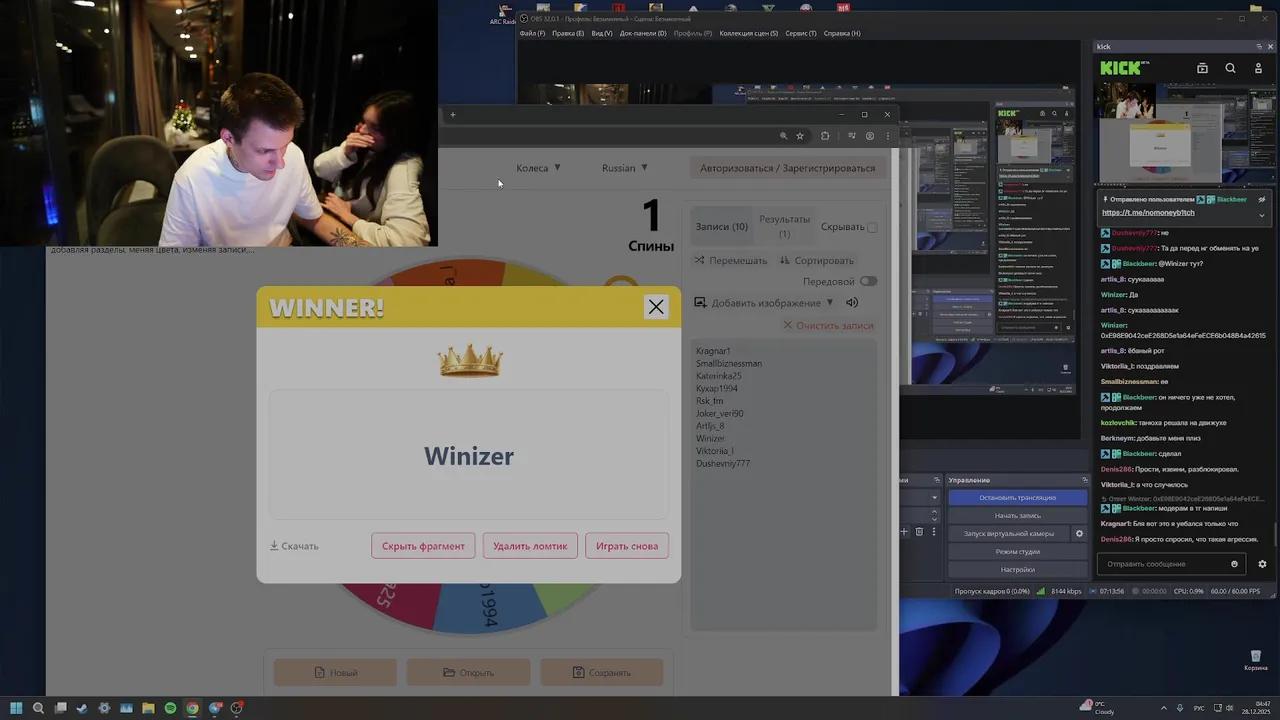Open the Kick profile icon
Screen dimensions: 1280x720
click(x=1259, y=68)
